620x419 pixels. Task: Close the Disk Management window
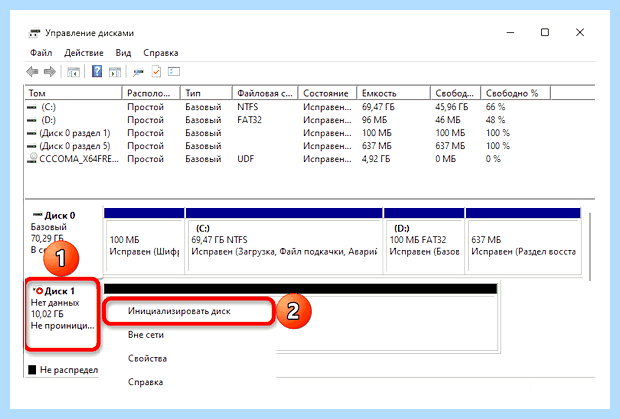pyautogui.click(x=580, y=32)
